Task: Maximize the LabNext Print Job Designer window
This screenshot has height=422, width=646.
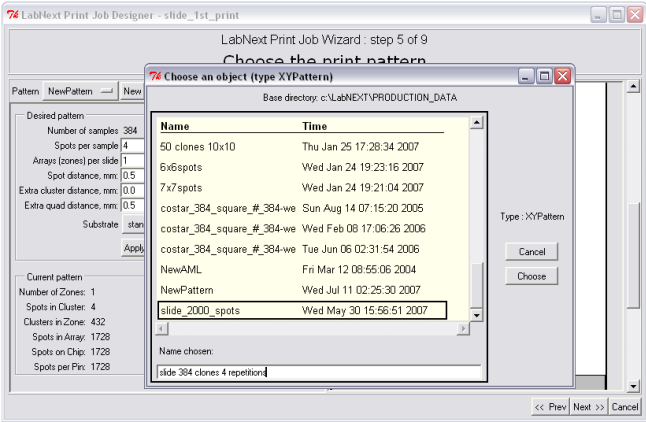Action: pyautogui.click(x=617, y=15)
